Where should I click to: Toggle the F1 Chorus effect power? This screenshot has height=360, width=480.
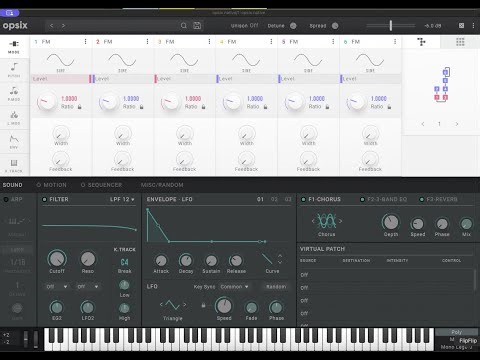[x=303, y=199]
